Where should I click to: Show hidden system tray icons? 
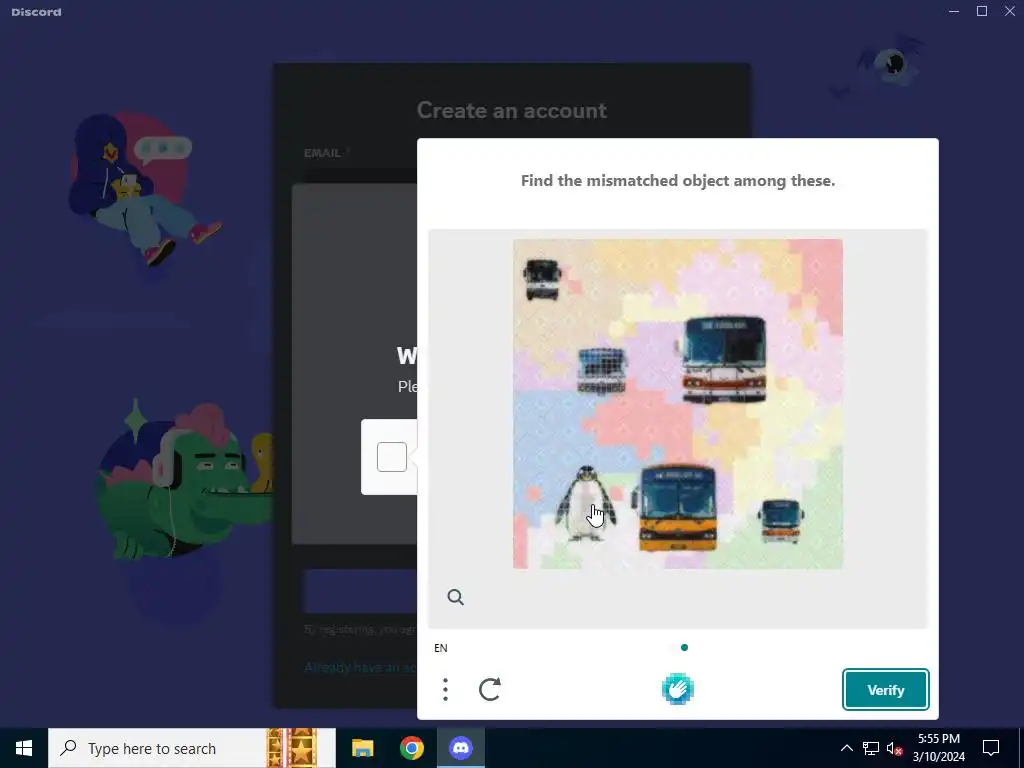[x=846, y=748]
